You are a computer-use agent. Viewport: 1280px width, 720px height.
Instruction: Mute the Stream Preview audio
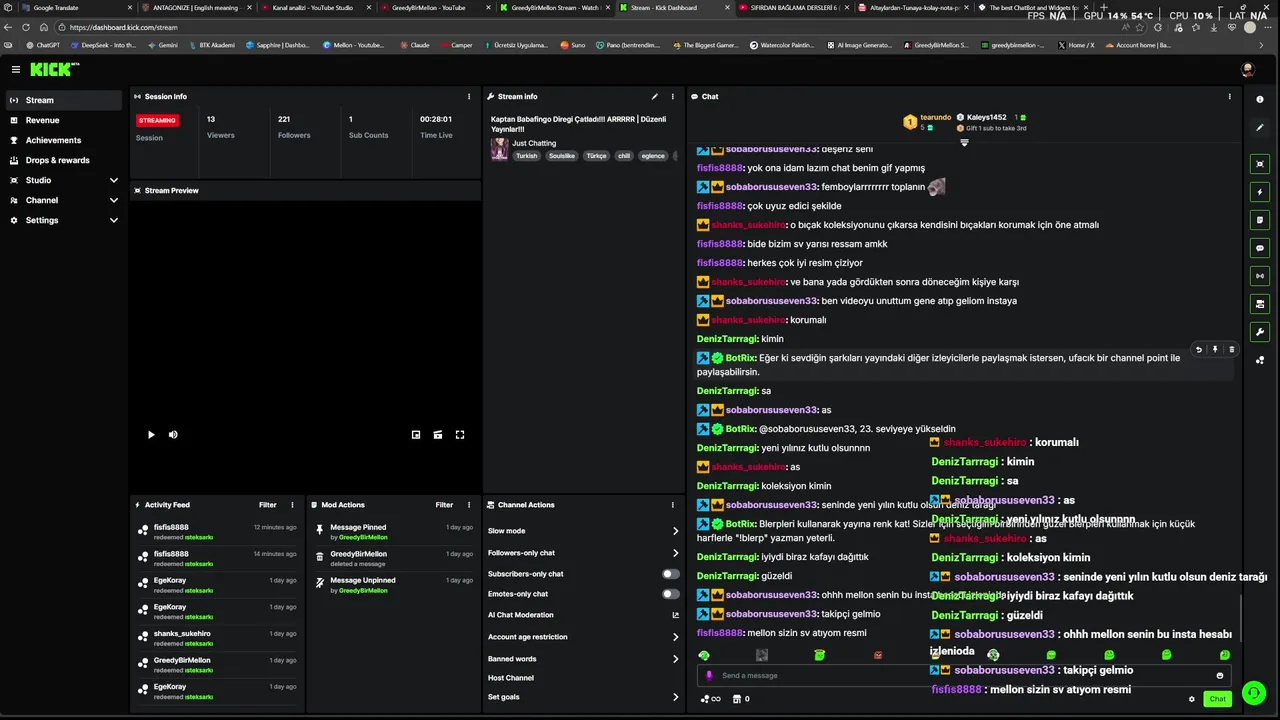tap(173, 435)
